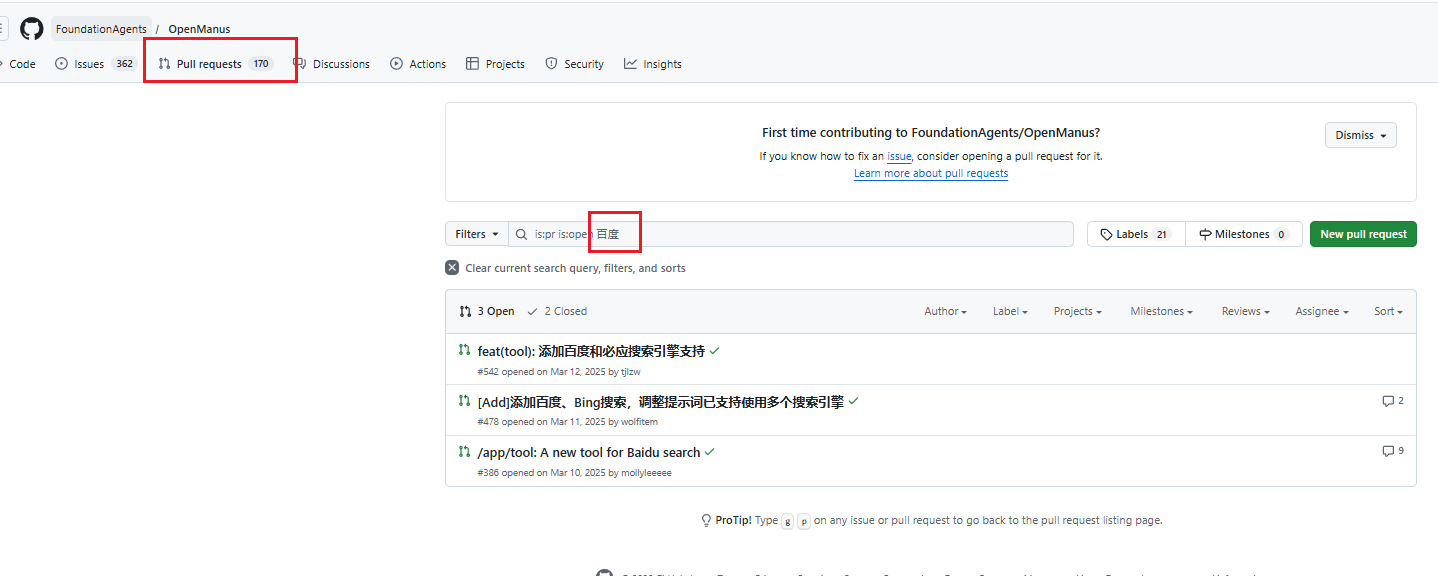Open the Discussions tab
This screenshot has width=1438, height=576.
331,64
